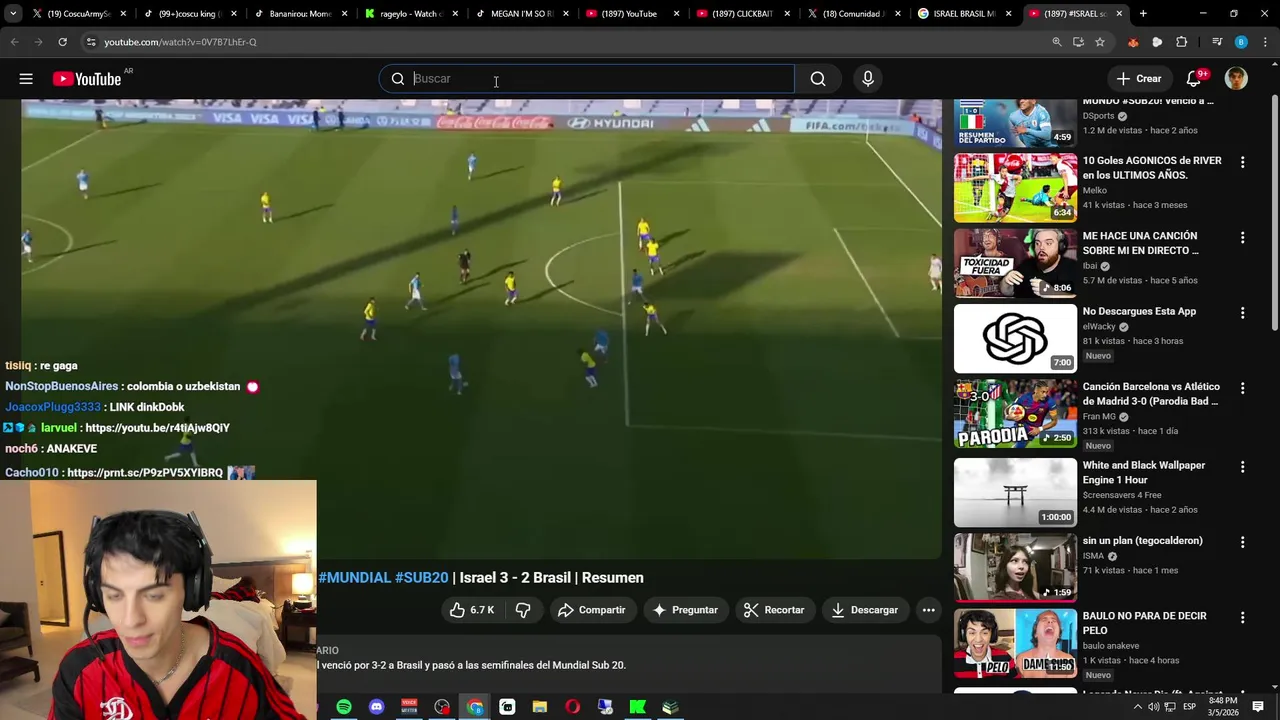Click the #SUB20 hashtag link

[421, 578]
